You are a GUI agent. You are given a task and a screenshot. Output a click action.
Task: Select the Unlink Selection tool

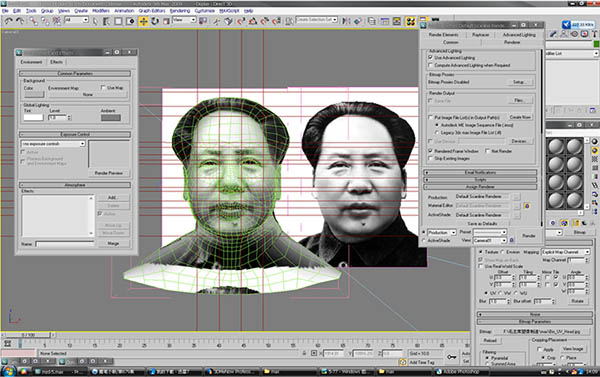click(45, 21)
